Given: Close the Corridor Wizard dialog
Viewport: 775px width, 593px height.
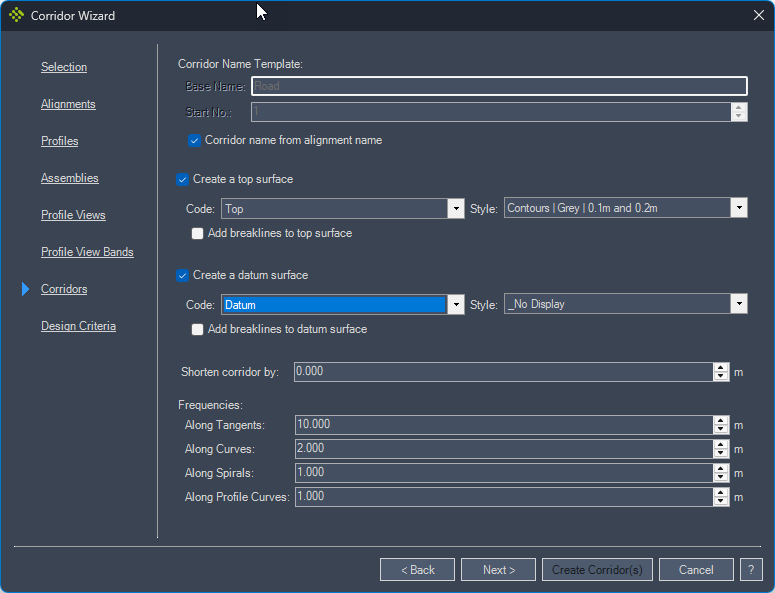Looking at the screenshot, I should (759, 15).
